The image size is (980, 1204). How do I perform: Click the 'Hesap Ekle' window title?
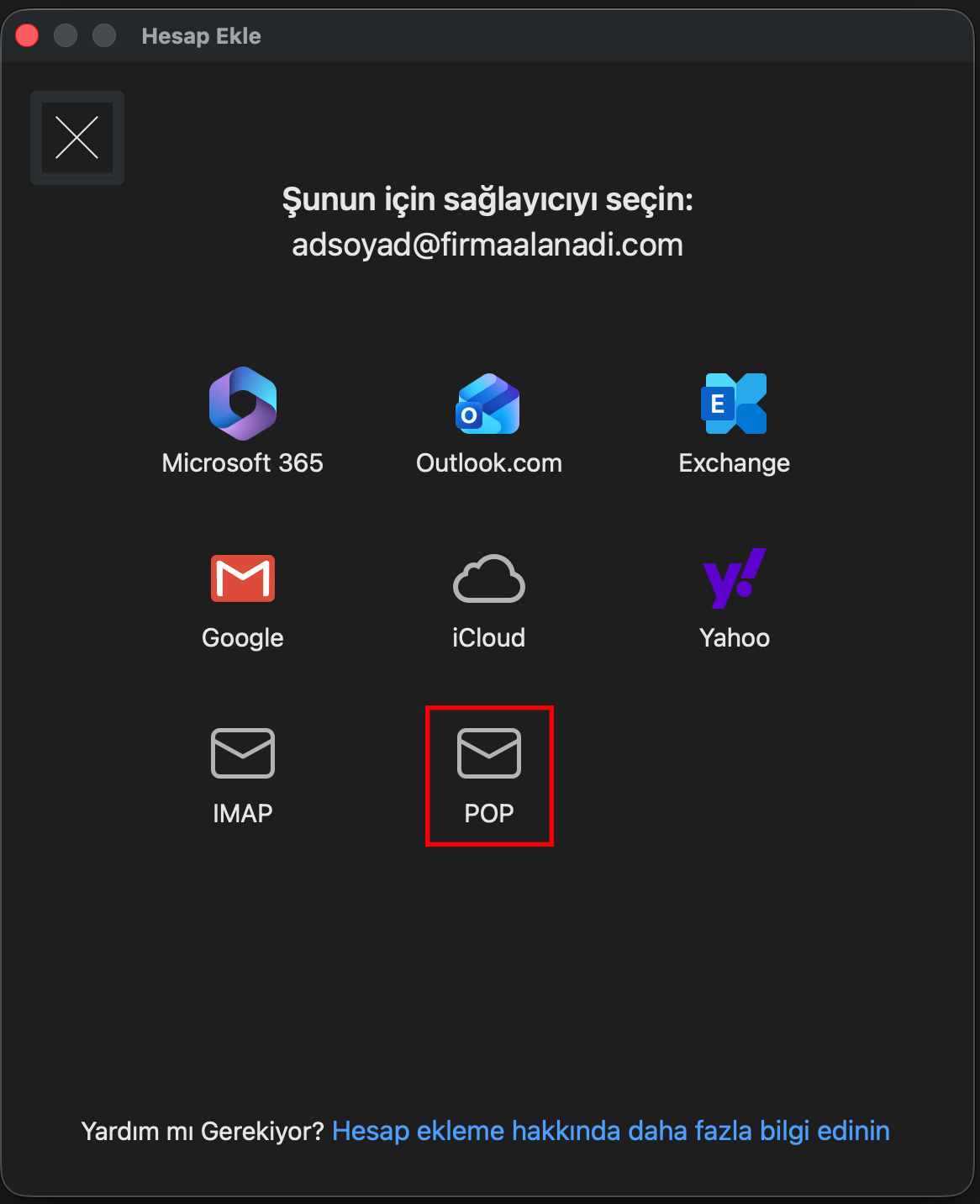[201, 35]
